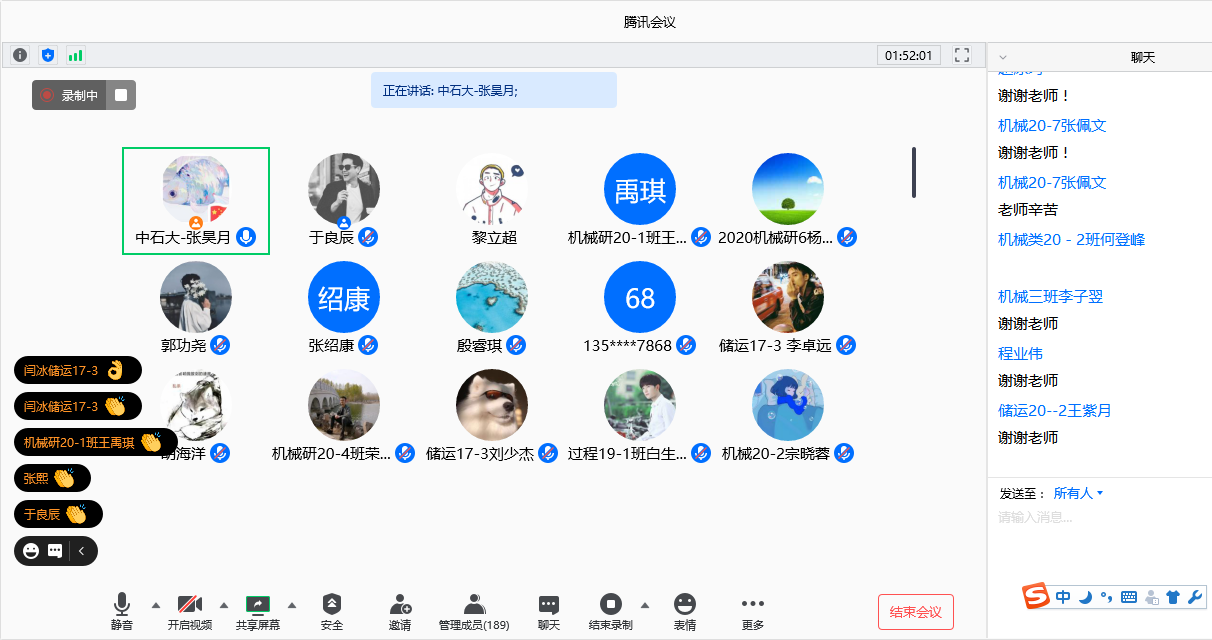Open Manage Members (管理成员) panel
The image size is (1212, 640).
coord(474,611)
